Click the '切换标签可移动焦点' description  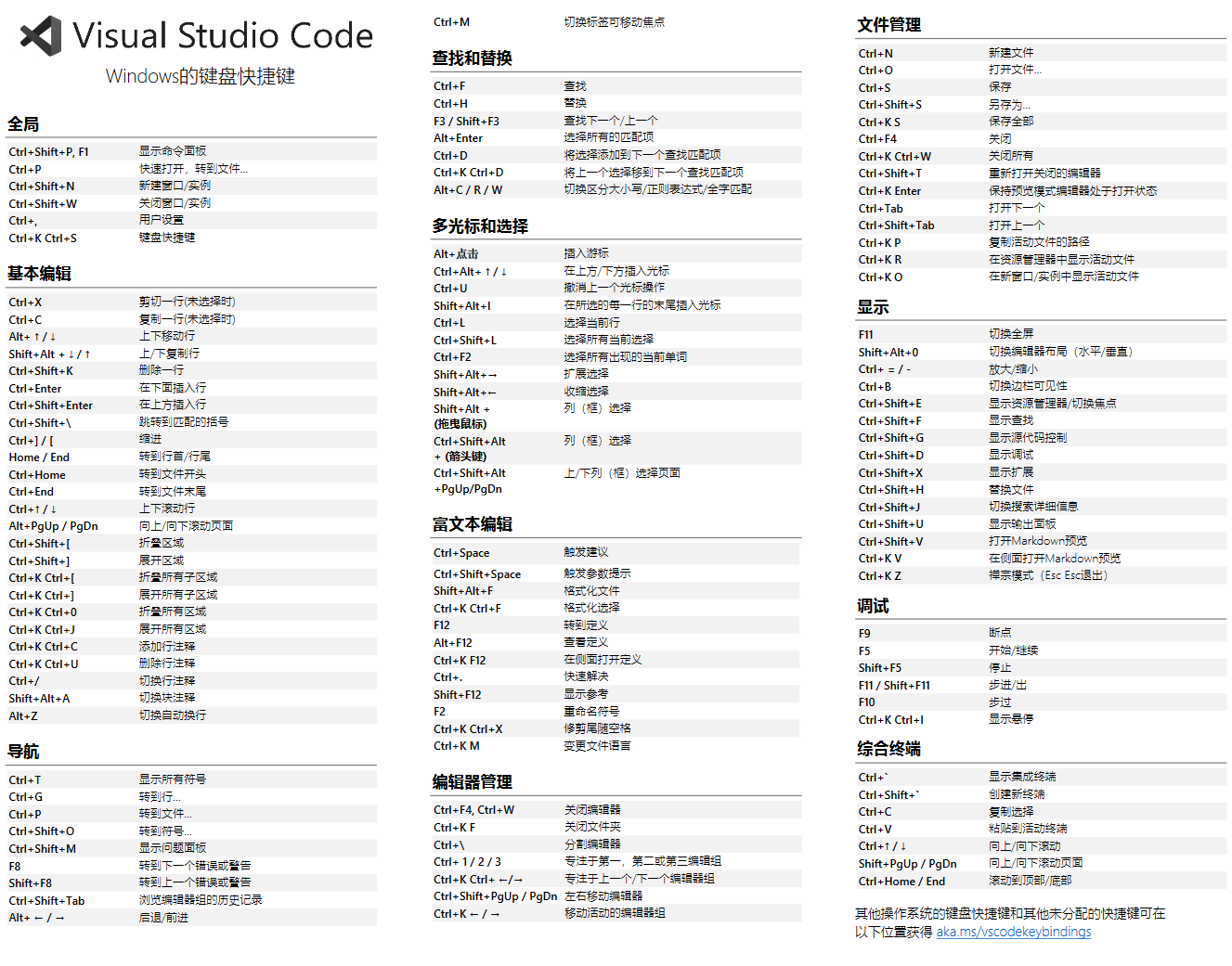tap(615, 22)
